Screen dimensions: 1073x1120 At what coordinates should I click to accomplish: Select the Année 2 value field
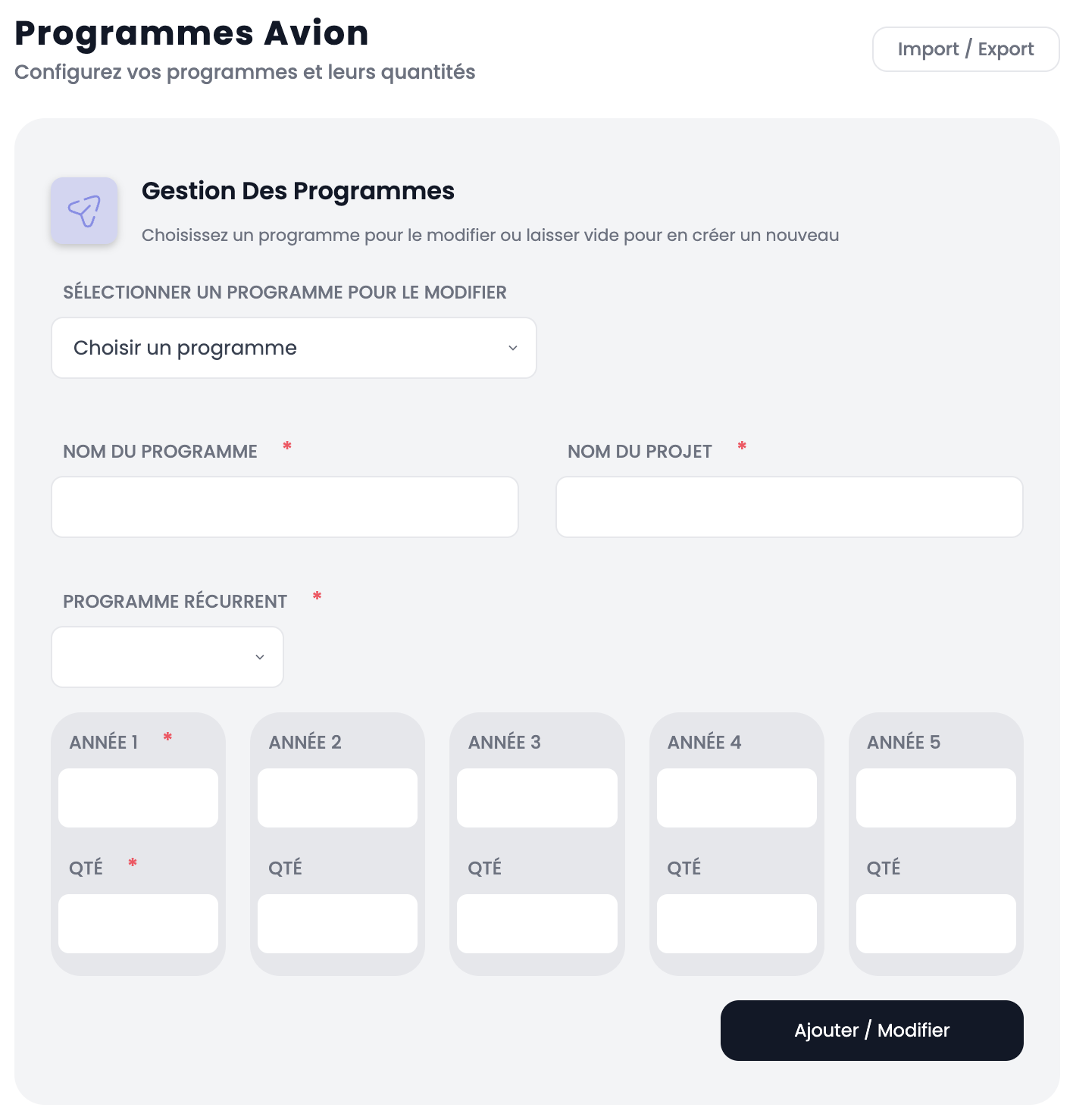pyautogui.click(x=337, y=797)
